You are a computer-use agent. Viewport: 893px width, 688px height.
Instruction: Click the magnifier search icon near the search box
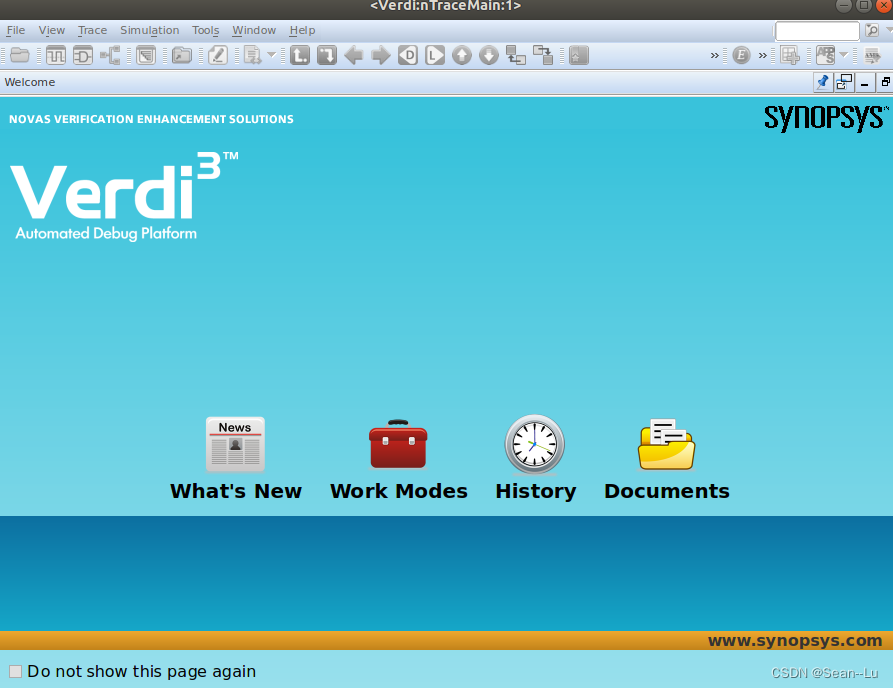tap(871, 30)
